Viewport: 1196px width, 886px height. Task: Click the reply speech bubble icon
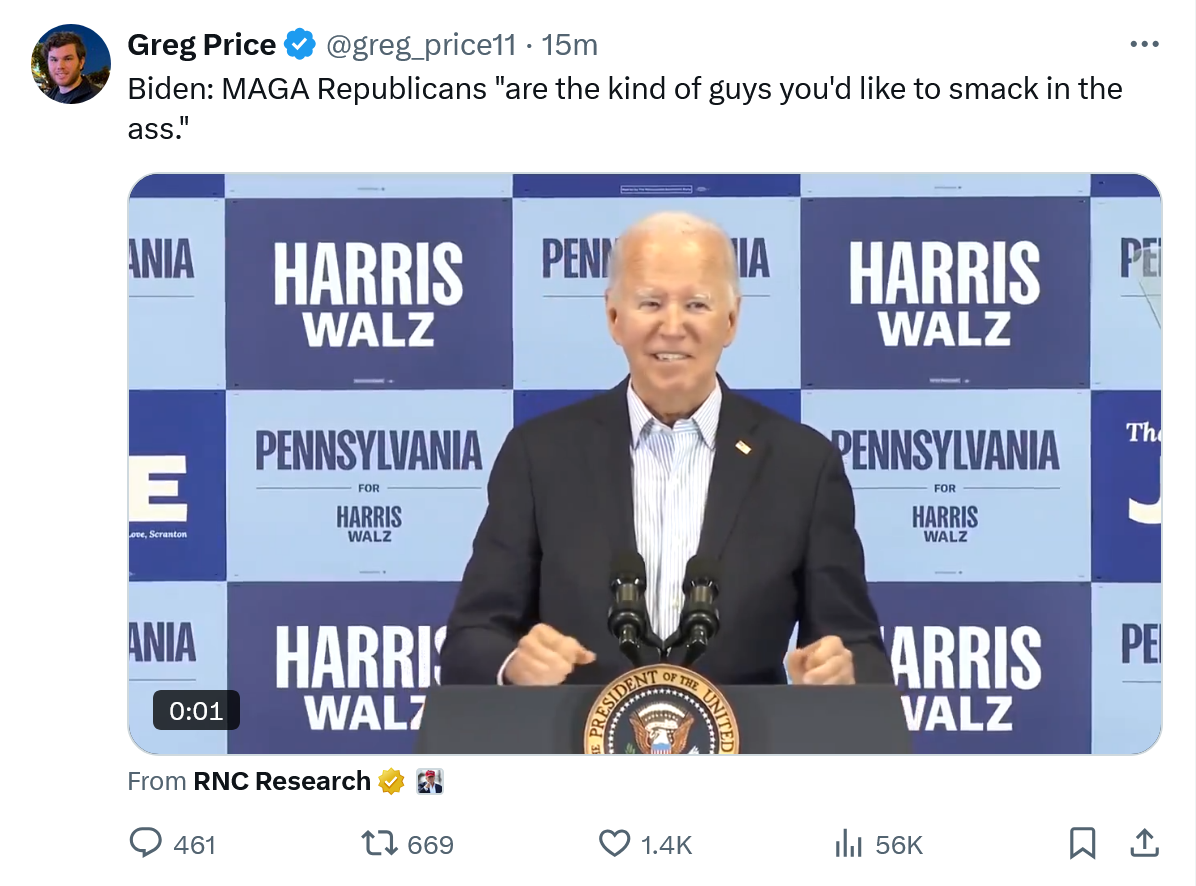(147, 844)
